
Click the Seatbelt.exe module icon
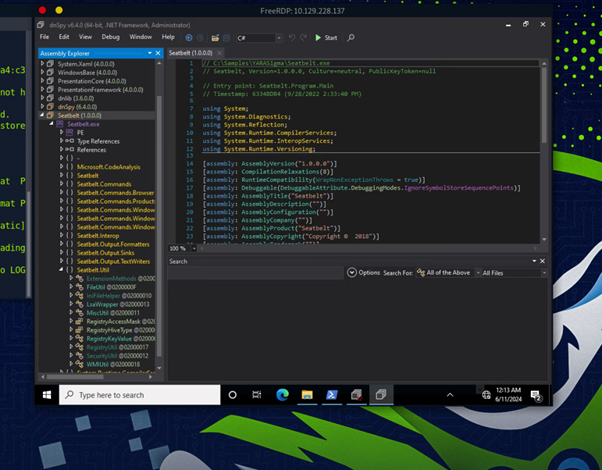tap(60, 124)
